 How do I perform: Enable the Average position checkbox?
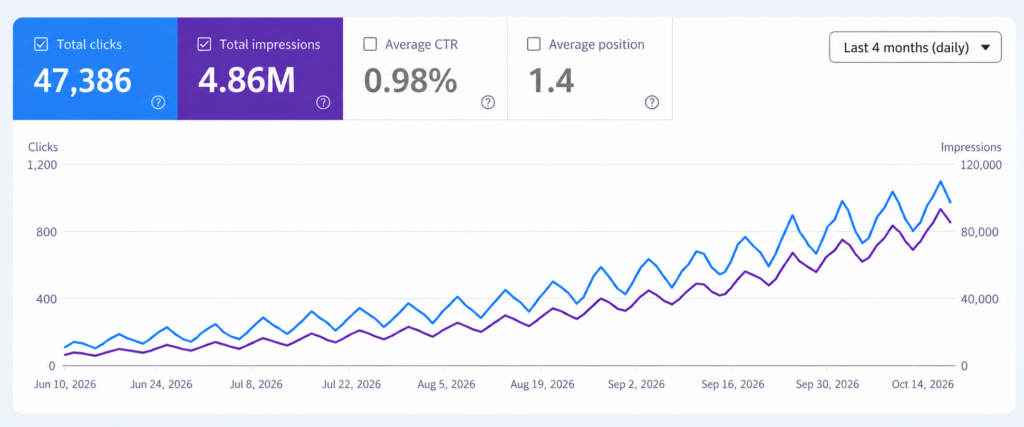[534, 44]
